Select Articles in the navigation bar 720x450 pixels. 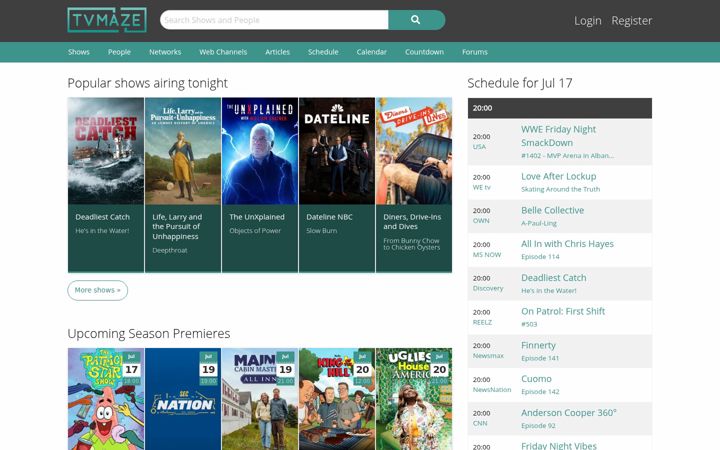(277, 52)
